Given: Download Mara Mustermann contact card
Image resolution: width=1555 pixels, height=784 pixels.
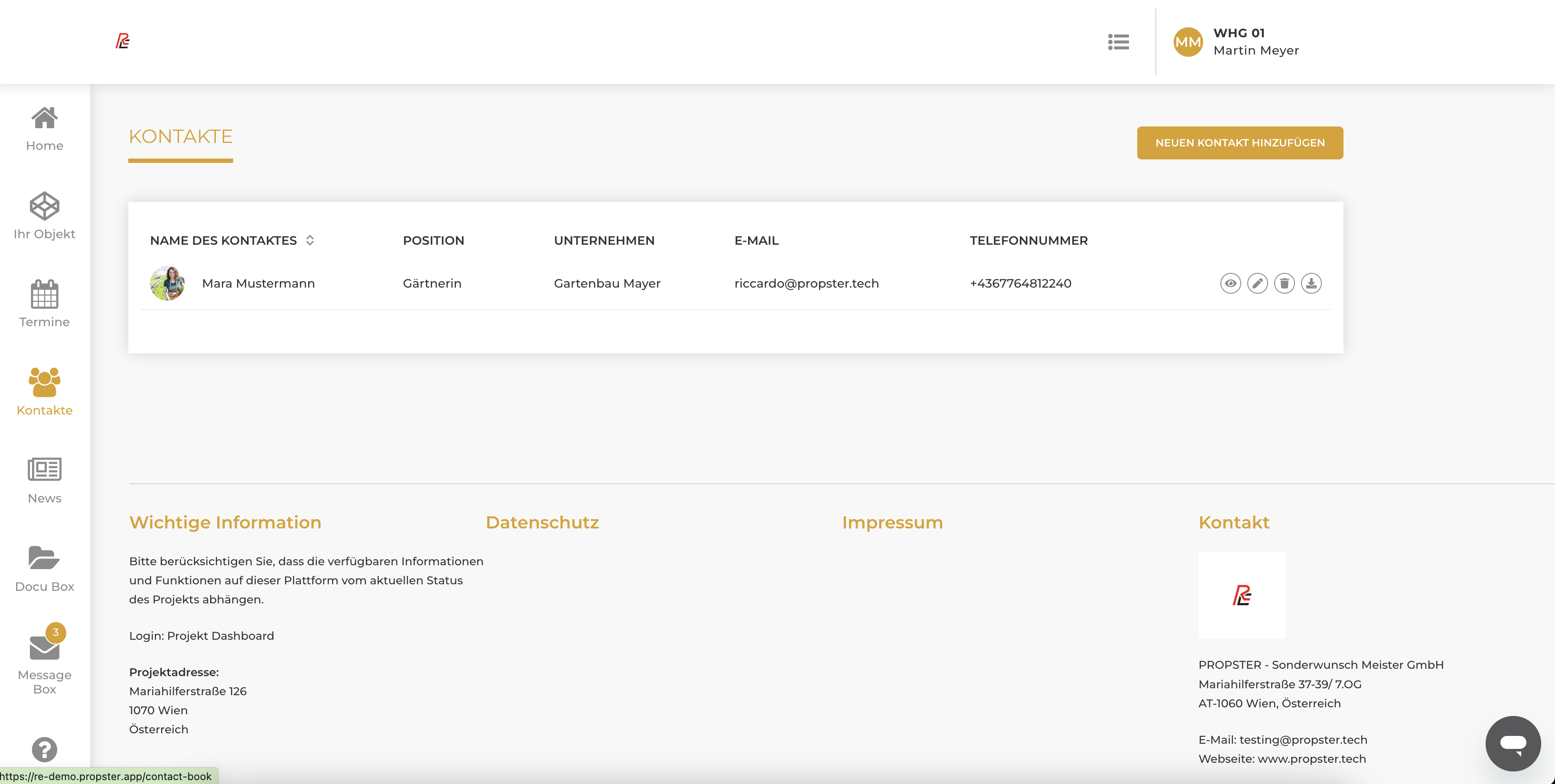Looking at the screenshot, I should pyautogui.click(x=1311, y=283).
